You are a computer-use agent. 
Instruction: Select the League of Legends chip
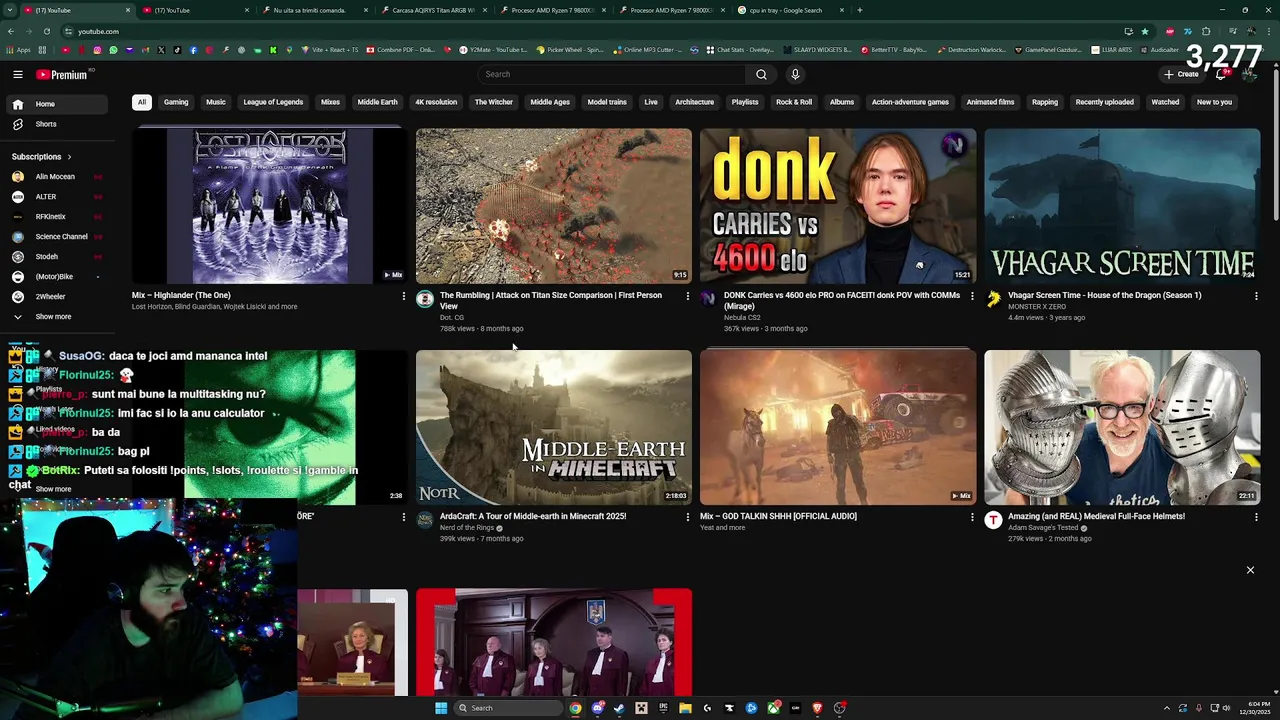pyautogui.click(x=273, y=102)
